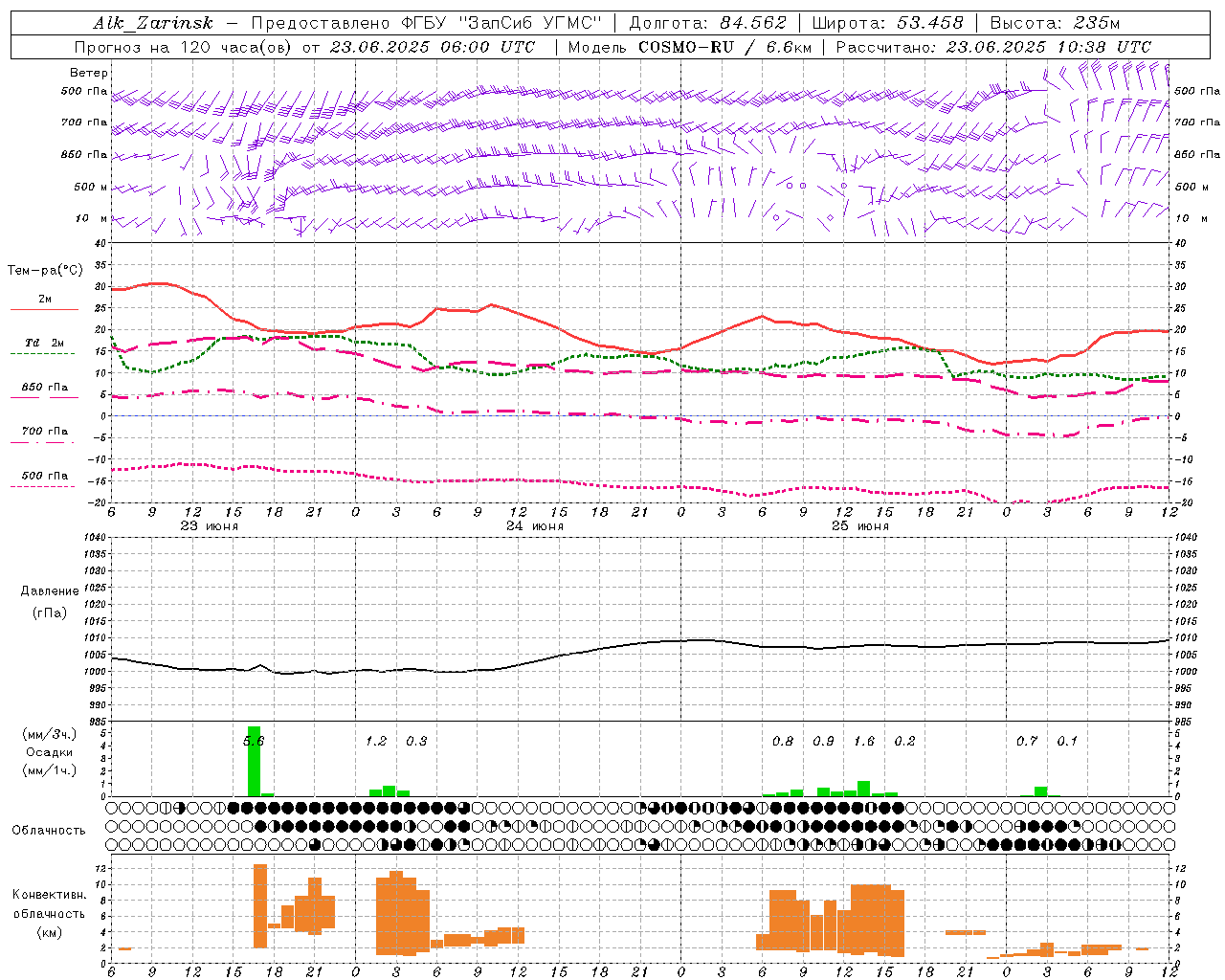Click the '700 гПа' temperature legend entry

tap(45, 431)
